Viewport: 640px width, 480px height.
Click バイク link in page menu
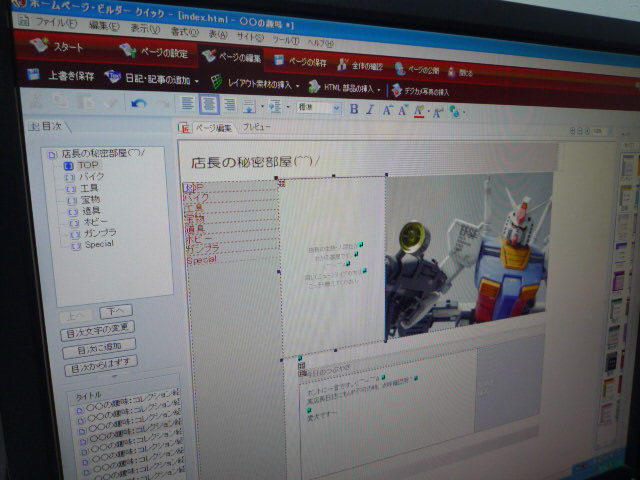point(197,198)
